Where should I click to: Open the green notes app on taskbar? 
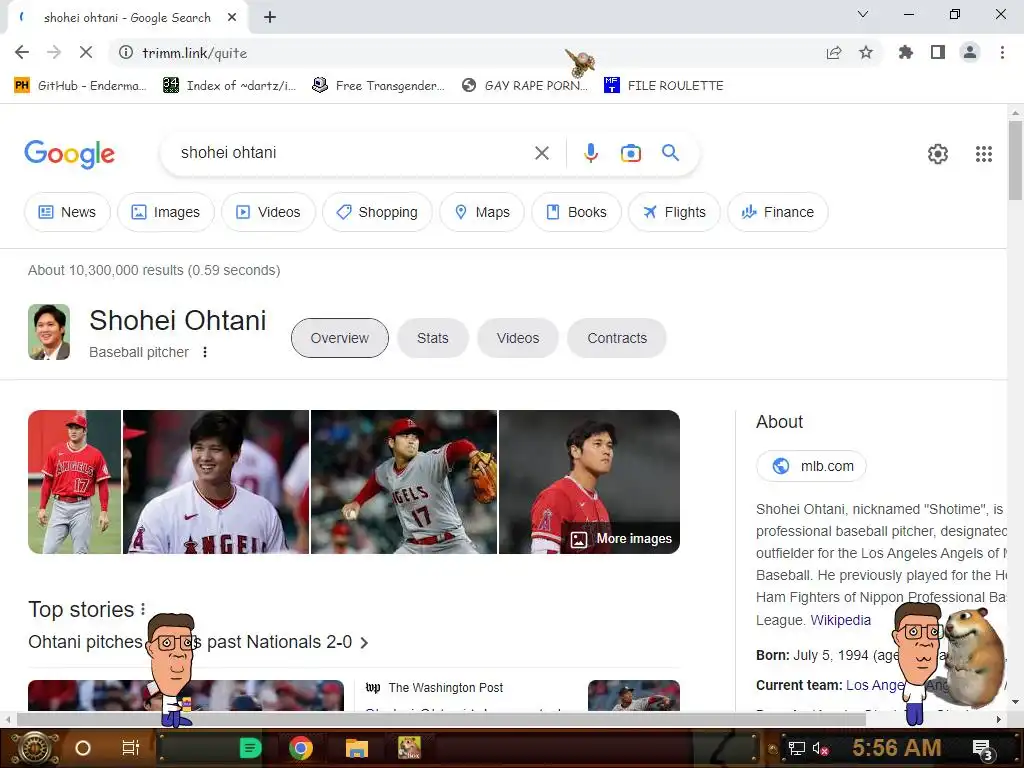250,748
